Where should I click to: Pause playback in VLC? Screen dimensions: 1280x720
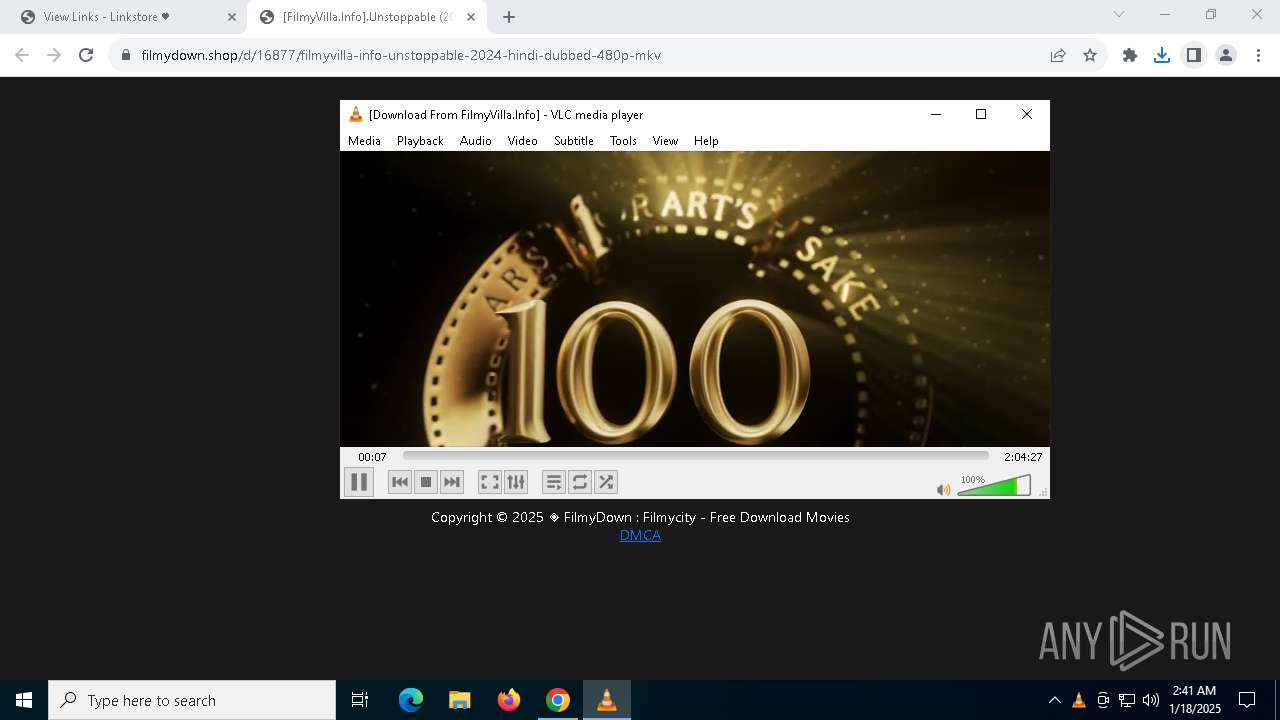(359, 482)
